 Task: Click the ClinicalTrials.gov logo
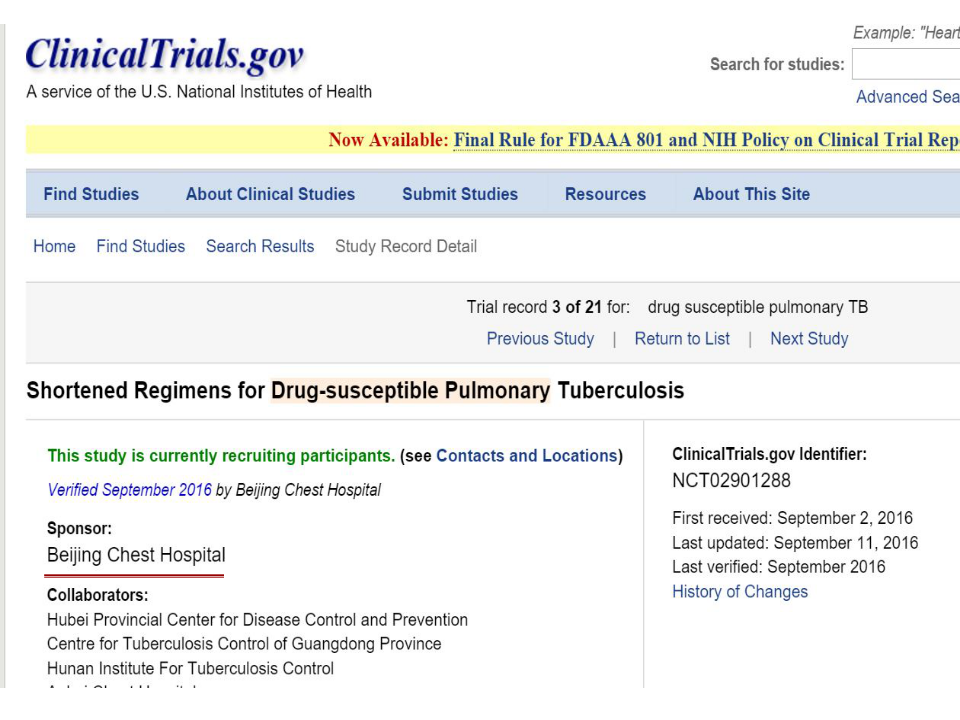(x=165, y=55)
